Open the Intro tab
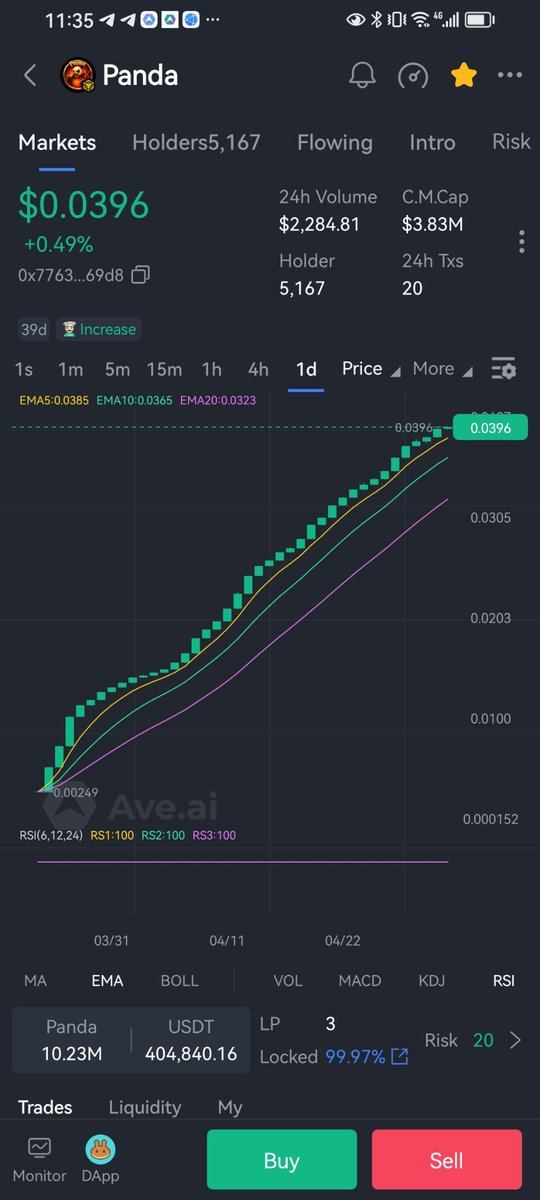Screen dimensions: 540x1200 tap(432, 142)
